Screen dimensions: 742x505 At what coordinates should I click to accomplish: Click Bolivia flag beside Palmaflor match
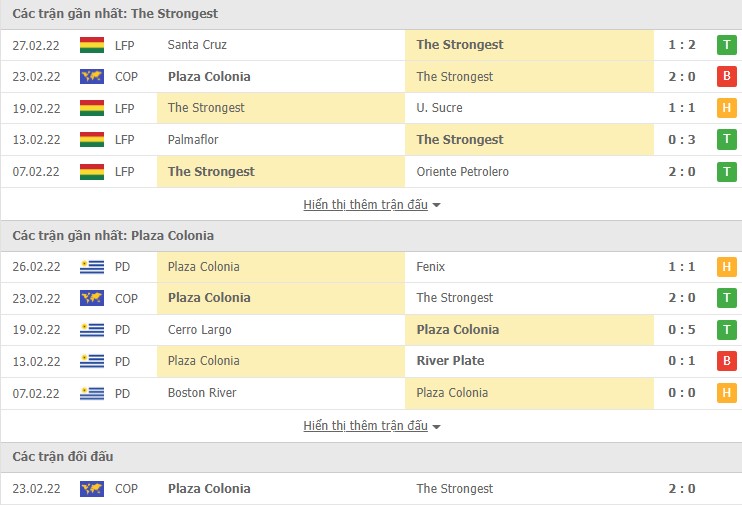click(92, 140)
